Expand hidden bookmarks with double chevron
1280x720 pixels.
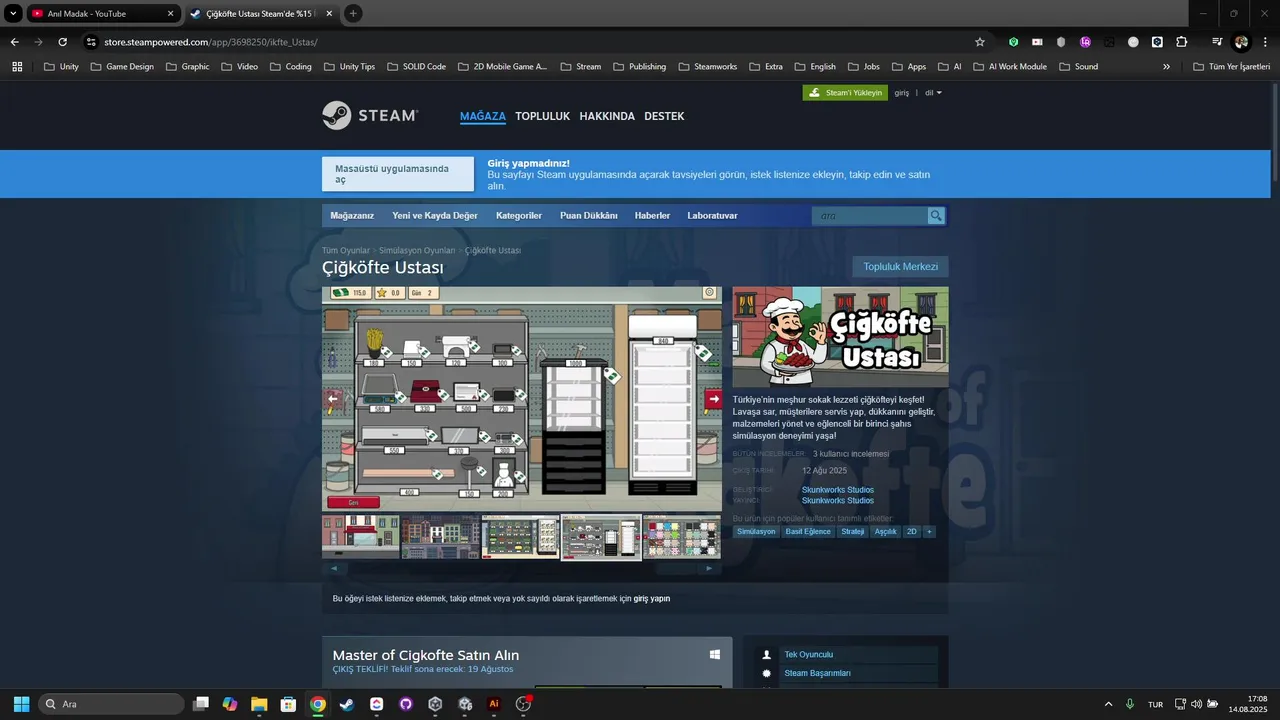[x=1166, y=67]
